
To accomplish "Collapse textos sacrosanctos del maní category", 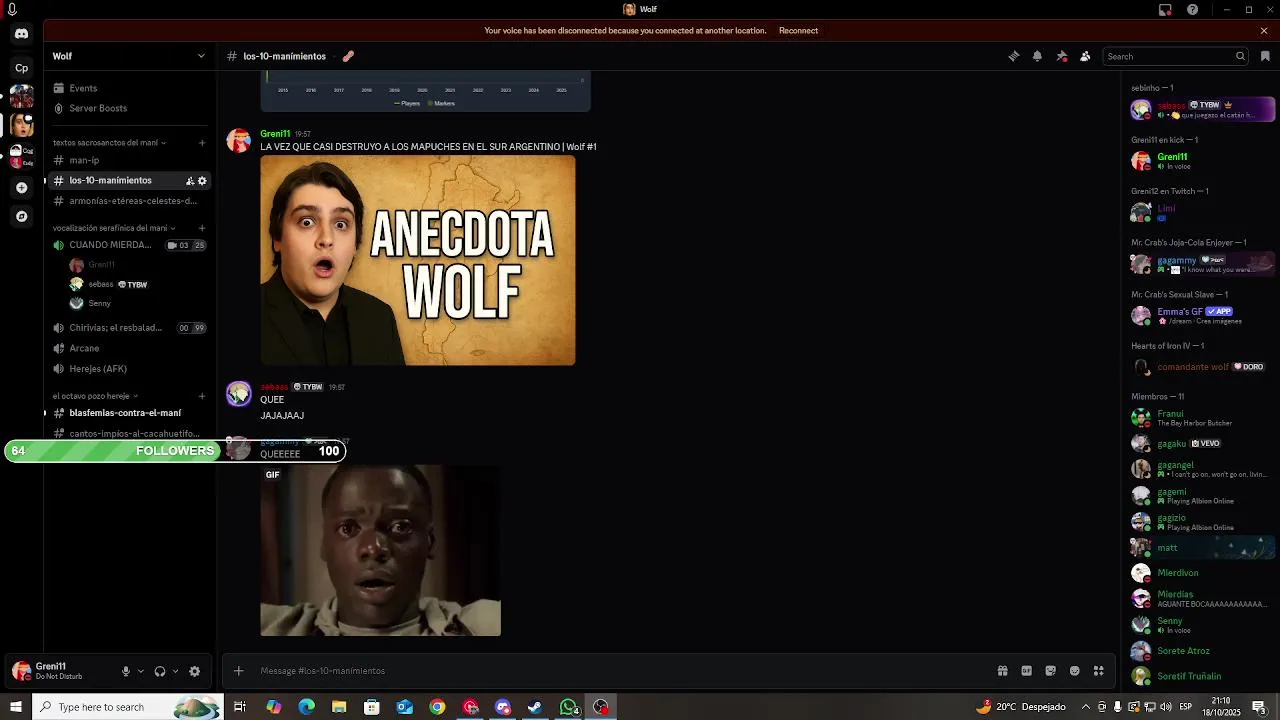I will point(109,143).
